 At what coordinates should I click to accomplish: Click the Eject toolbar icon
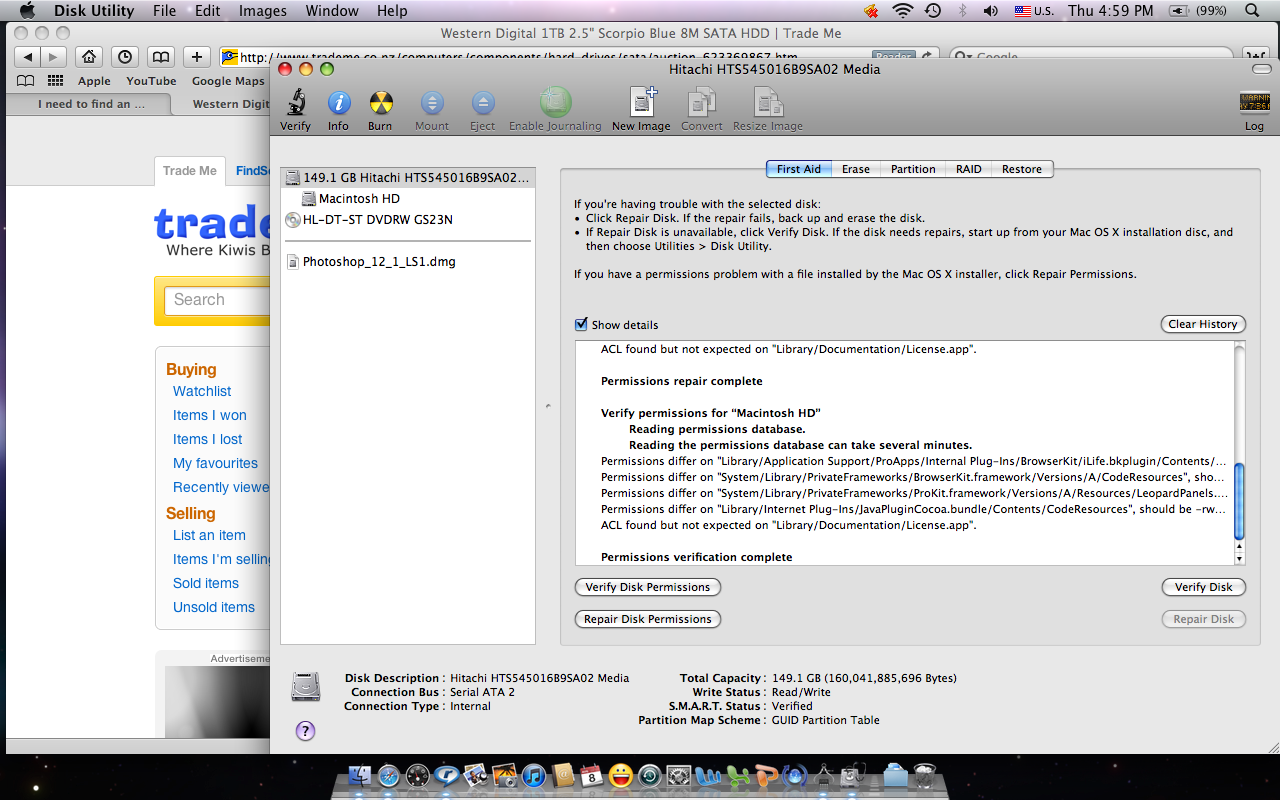tap(483, 103)
